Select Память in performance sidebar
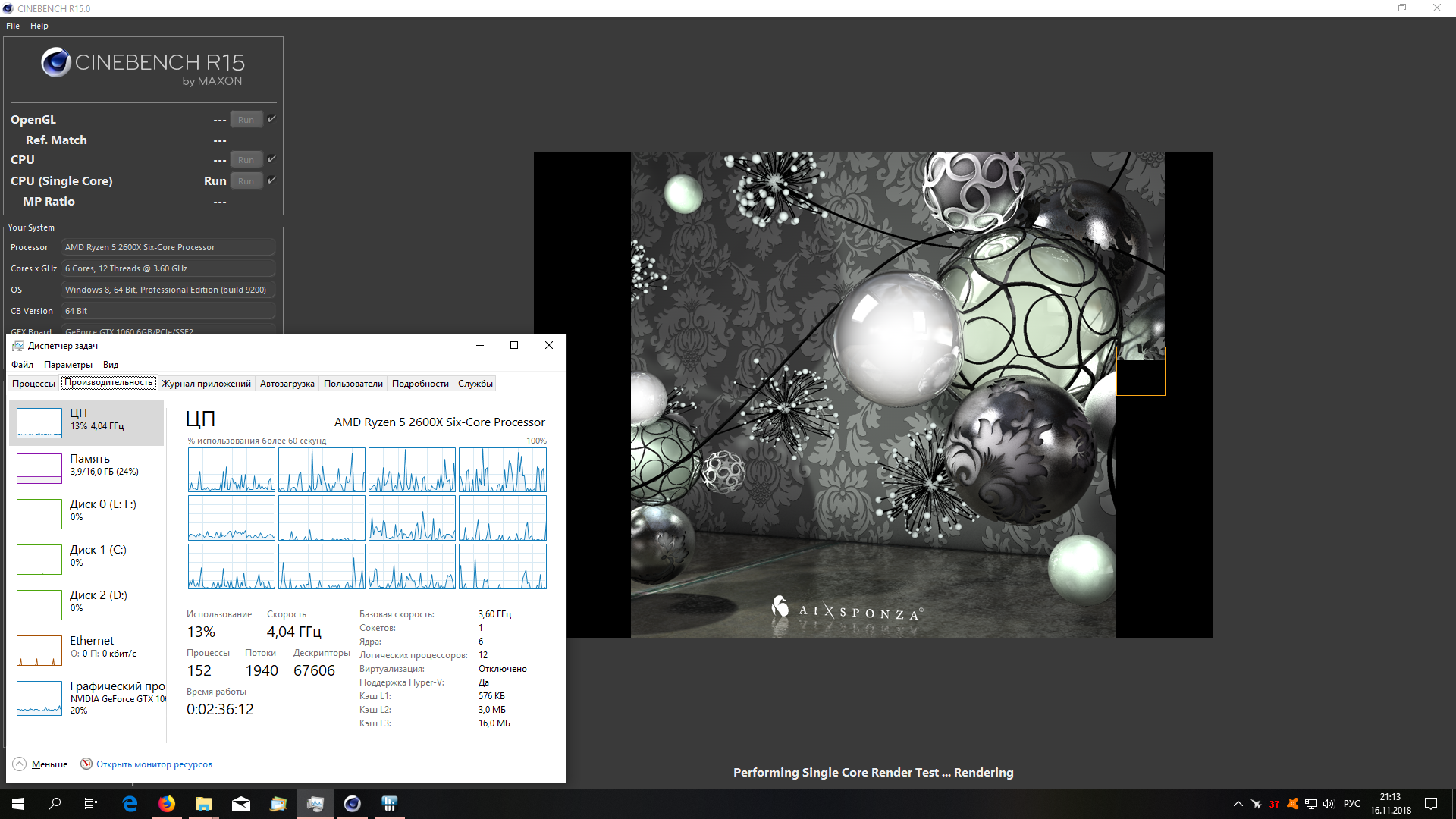Viewport: 1456px width, 819px height. (x=86, y=465)
